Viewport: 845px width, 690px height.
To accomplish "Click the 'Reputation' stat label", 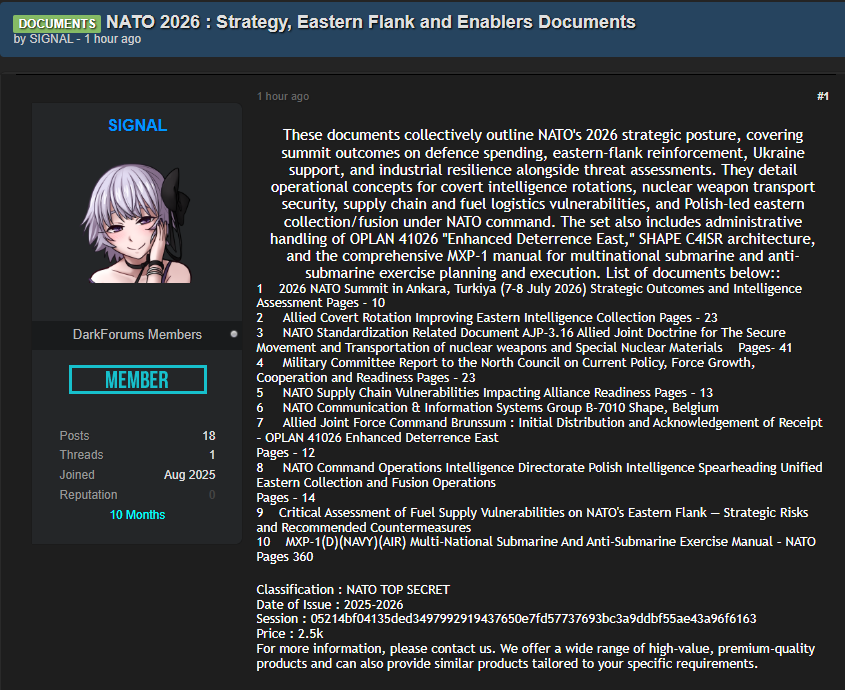I will point(88,495).
